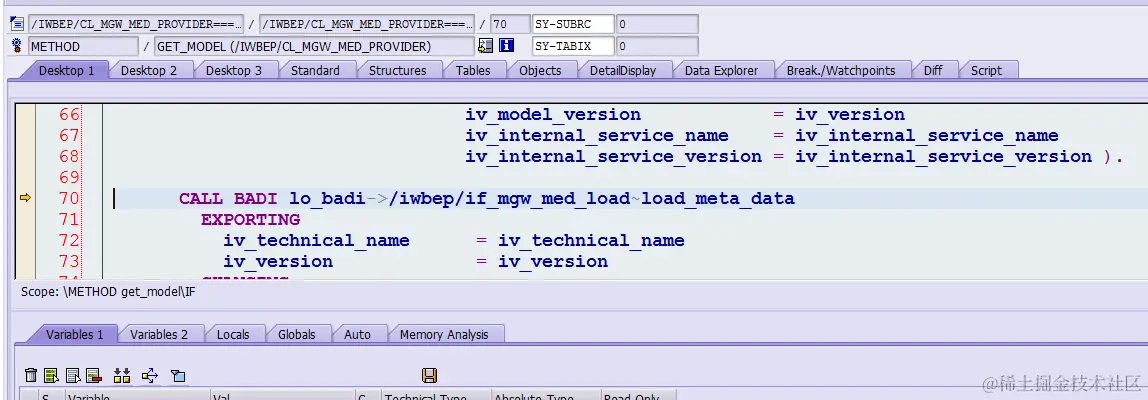Click line number 73 in the gutter
The image size is (1148, 400).
[x=69, y=262]
